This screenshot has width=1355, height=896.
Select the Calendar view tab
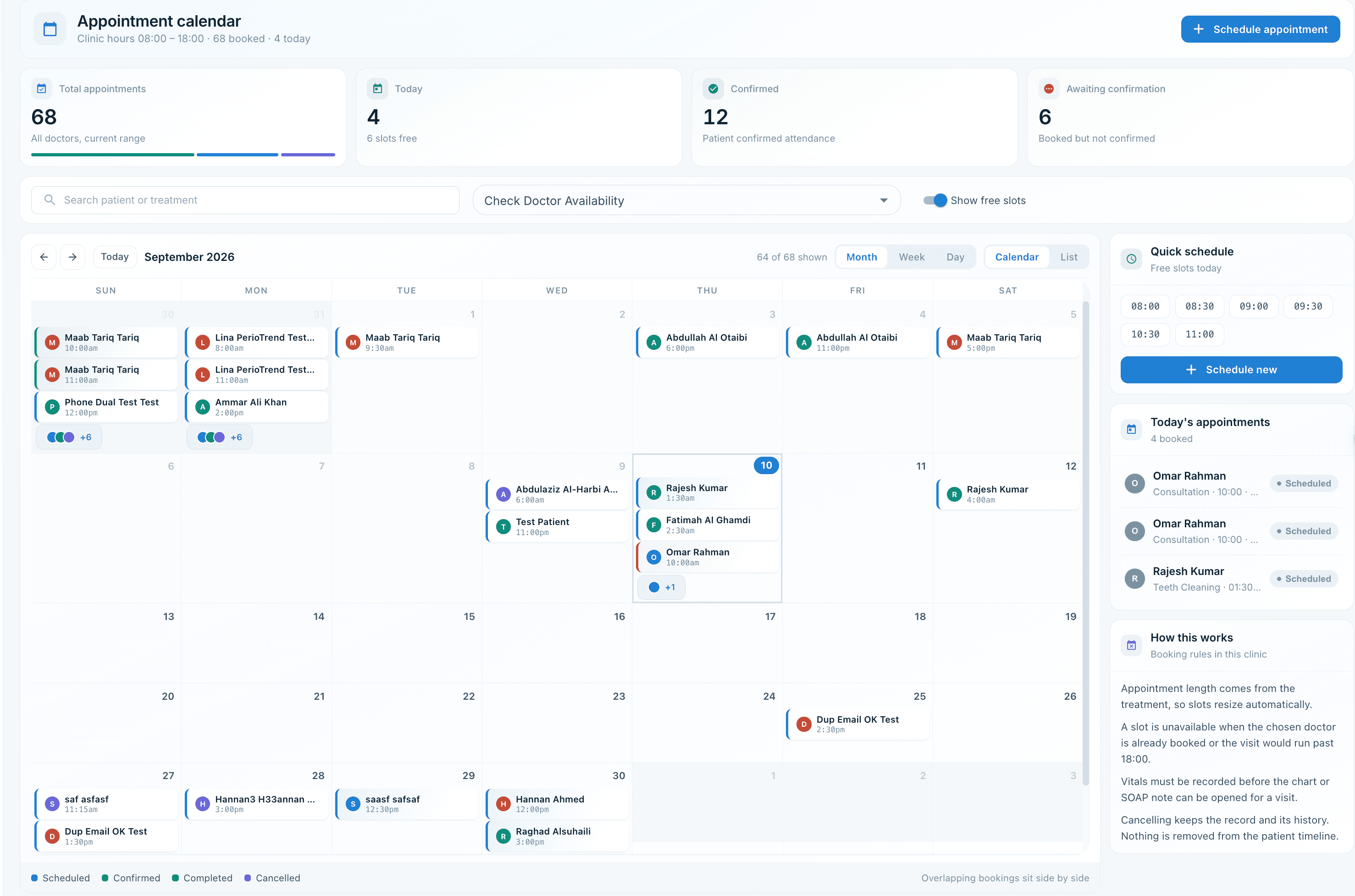[1016, 257]
